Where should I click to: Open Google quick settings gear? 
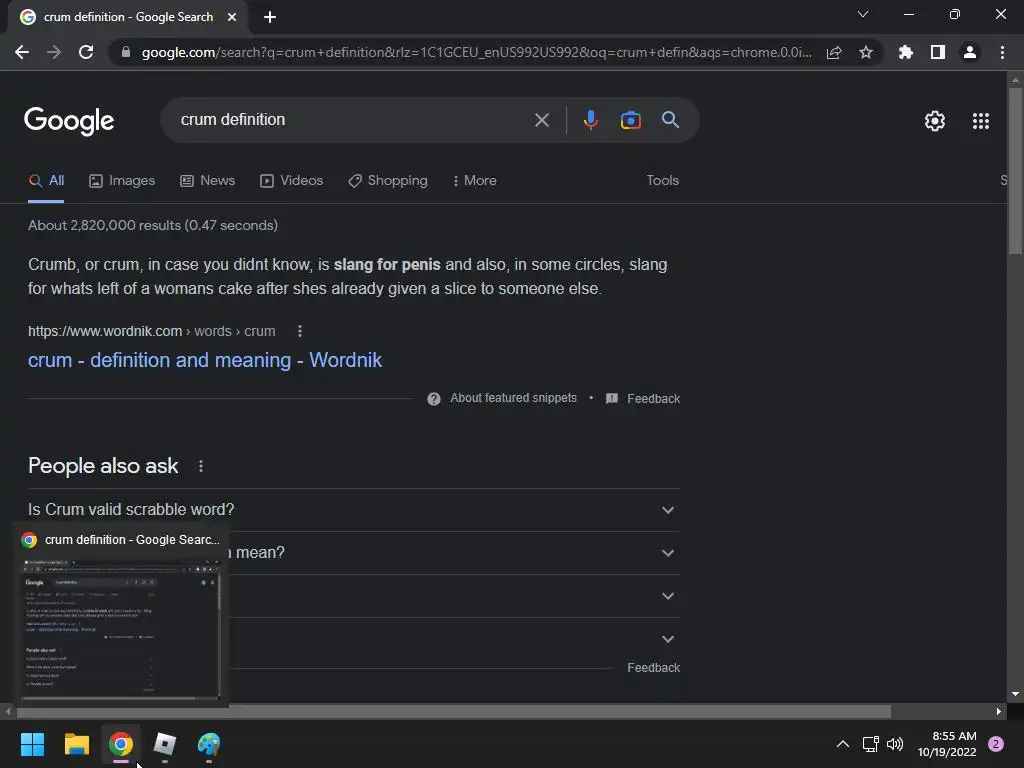tap(935, 121)
